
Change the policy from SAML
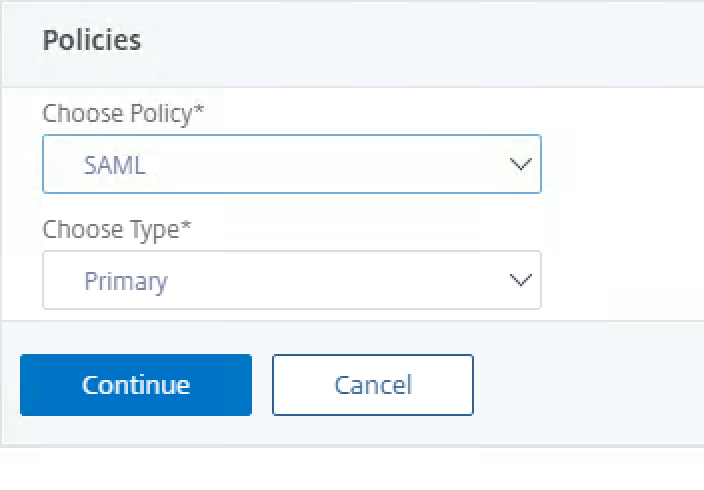pyautogui.click(x=291, y=164)
